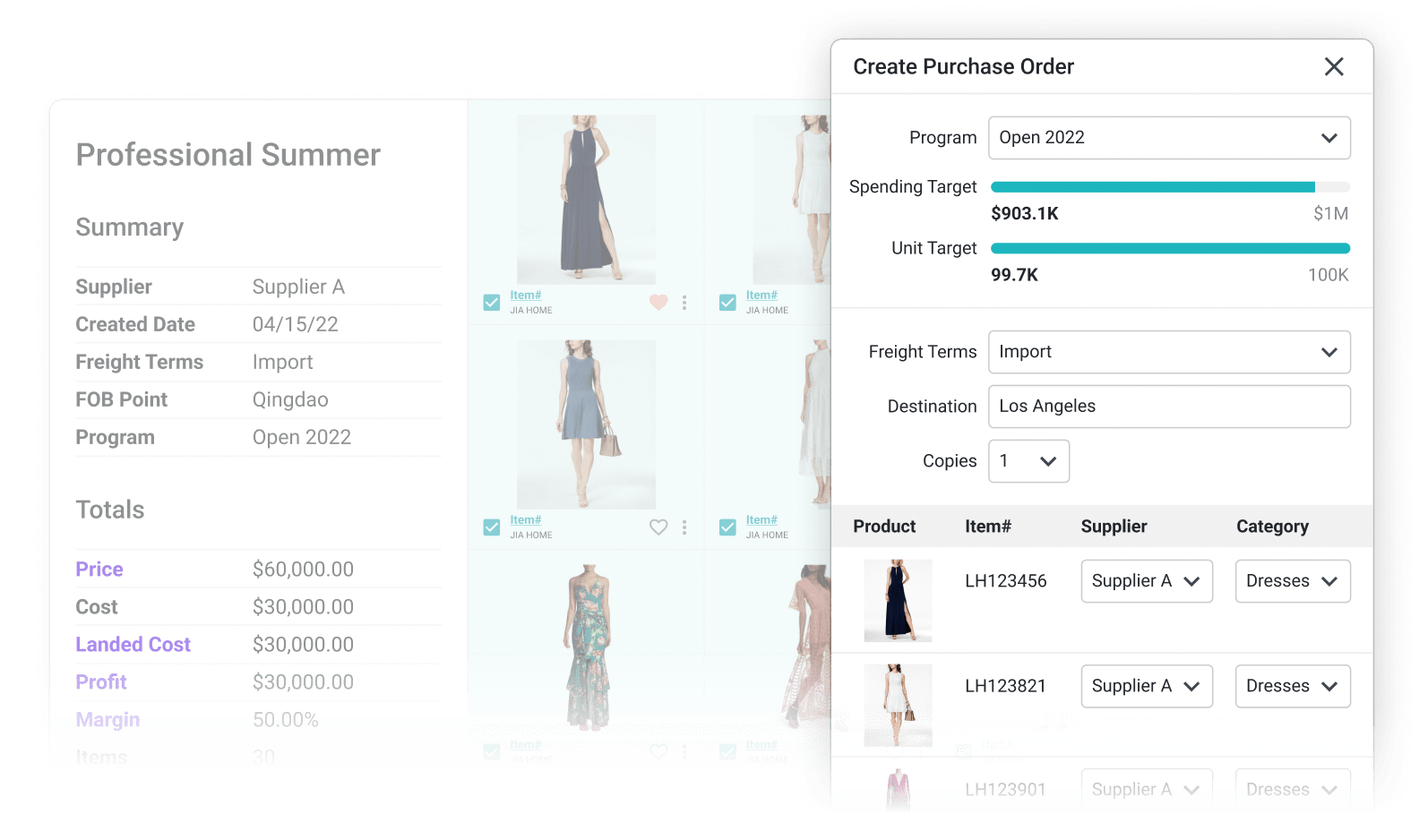Open Supplier dropdown for item LH123456
Image resolution: width=1419 pixels, height=840 pixels.
coord(1146,581)
